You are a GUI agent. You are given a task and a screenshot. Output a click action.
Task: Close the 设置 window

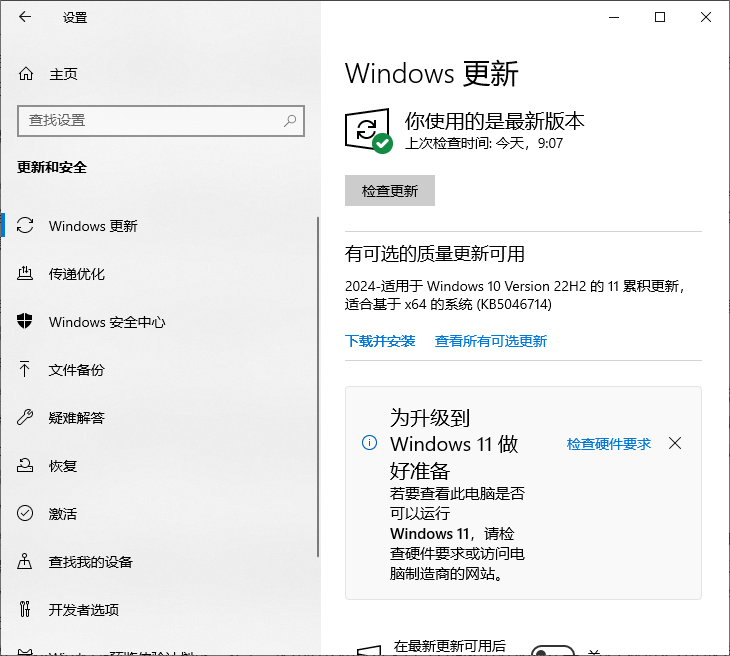point(706,17)
